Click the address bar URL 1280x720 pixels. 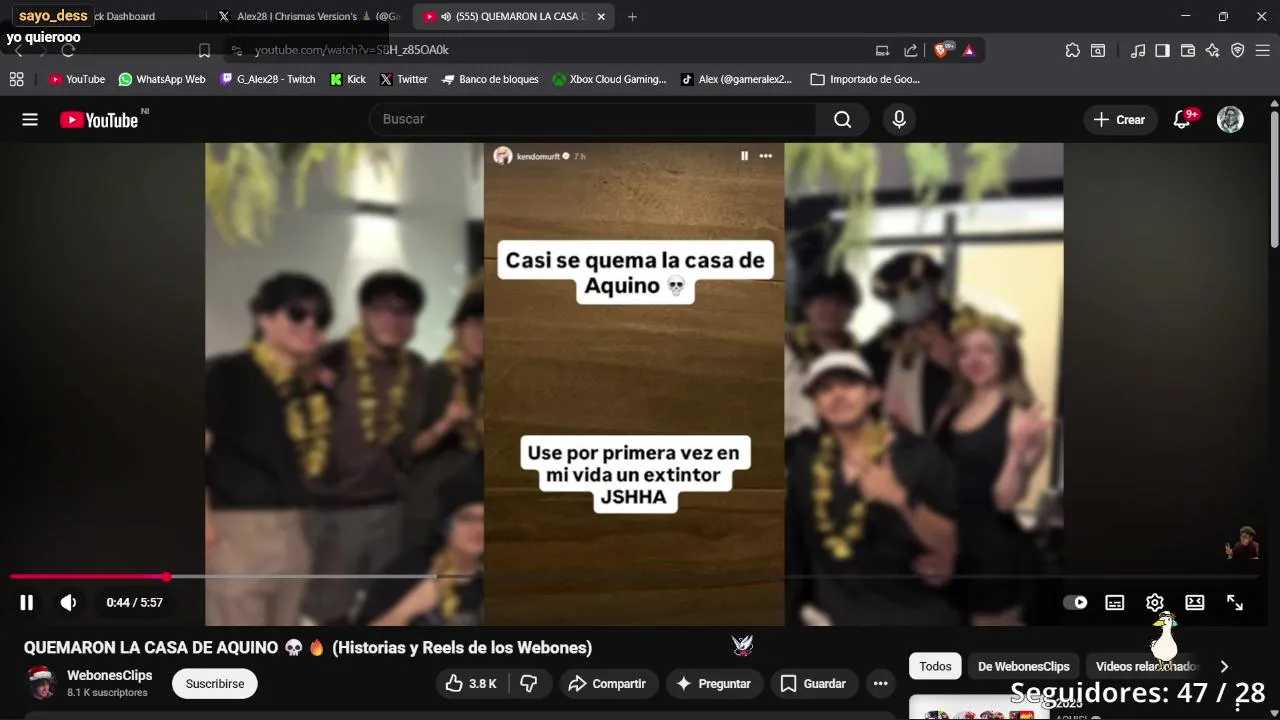tap(351, 50)
